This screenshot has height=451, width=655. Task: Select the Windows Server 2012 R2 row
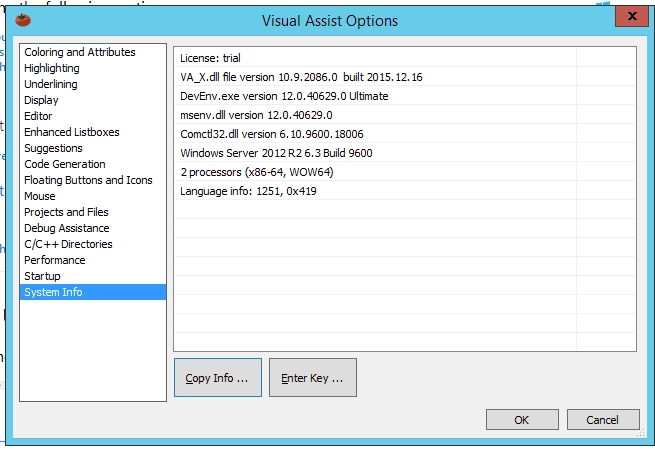pos(405,153)
